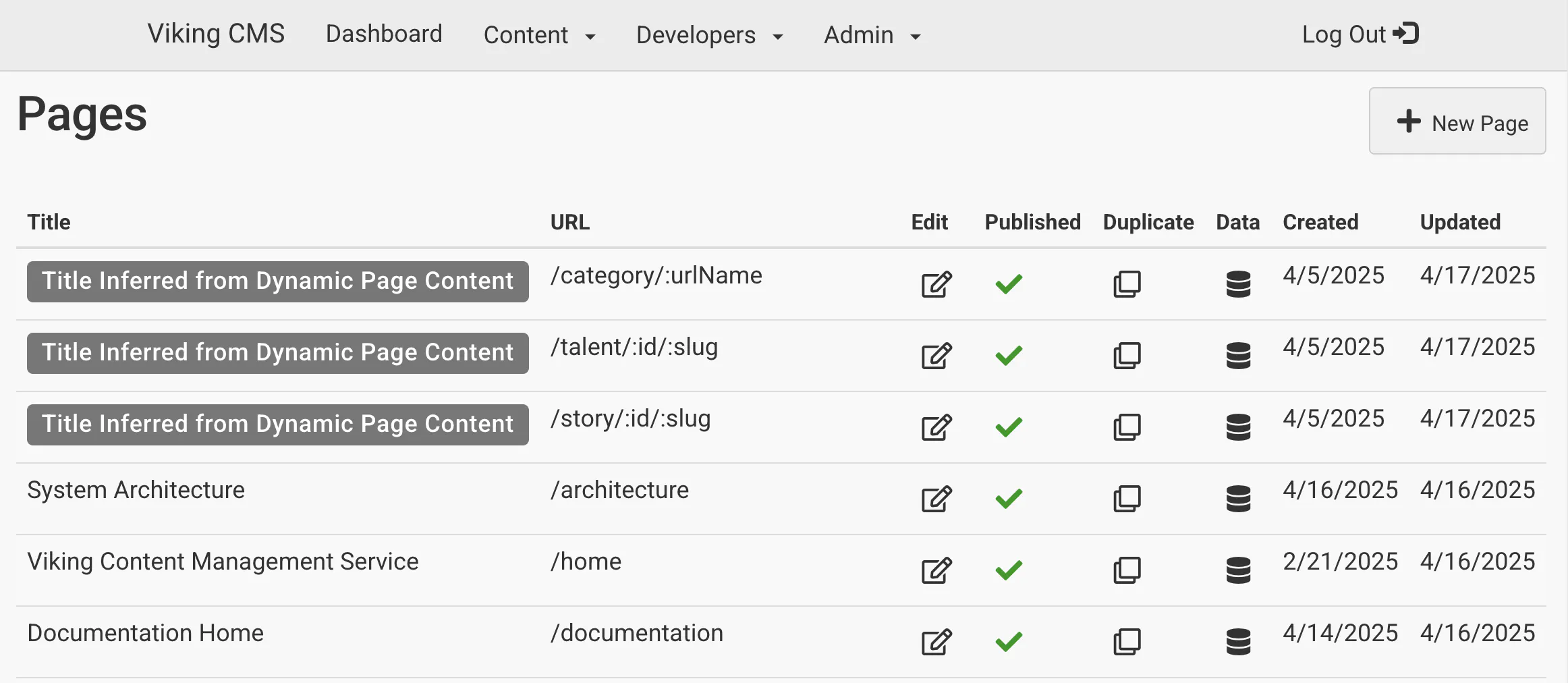Unpublish the Documentation Home page checkmark
The width and height of the screenshot is (1568, 683).
(1009, 642)
